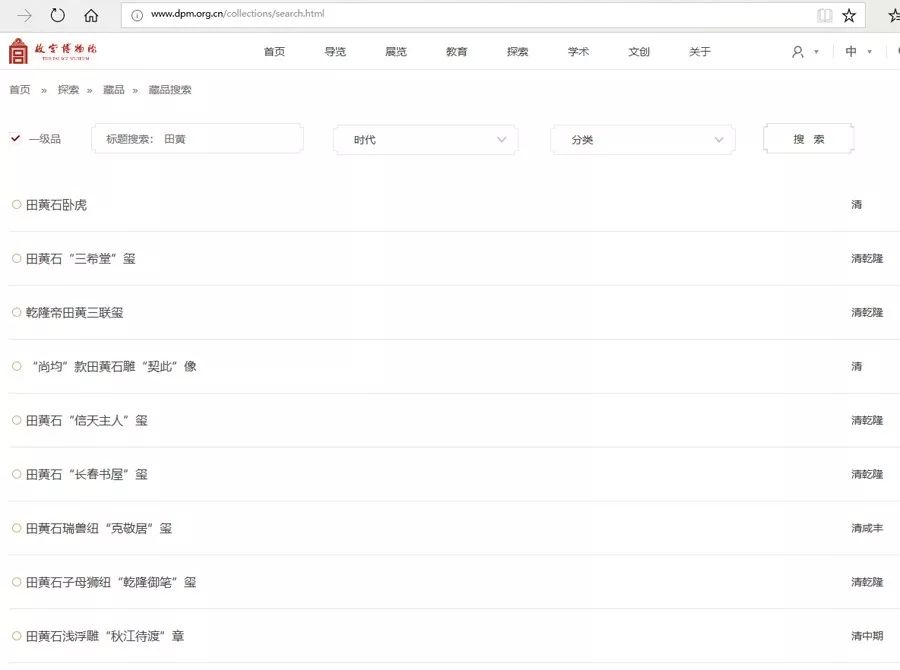Image resolution: width=900 pixels, height=670 pixels.
Task: Open the 中 language dropdown
Action: (858, 52)
